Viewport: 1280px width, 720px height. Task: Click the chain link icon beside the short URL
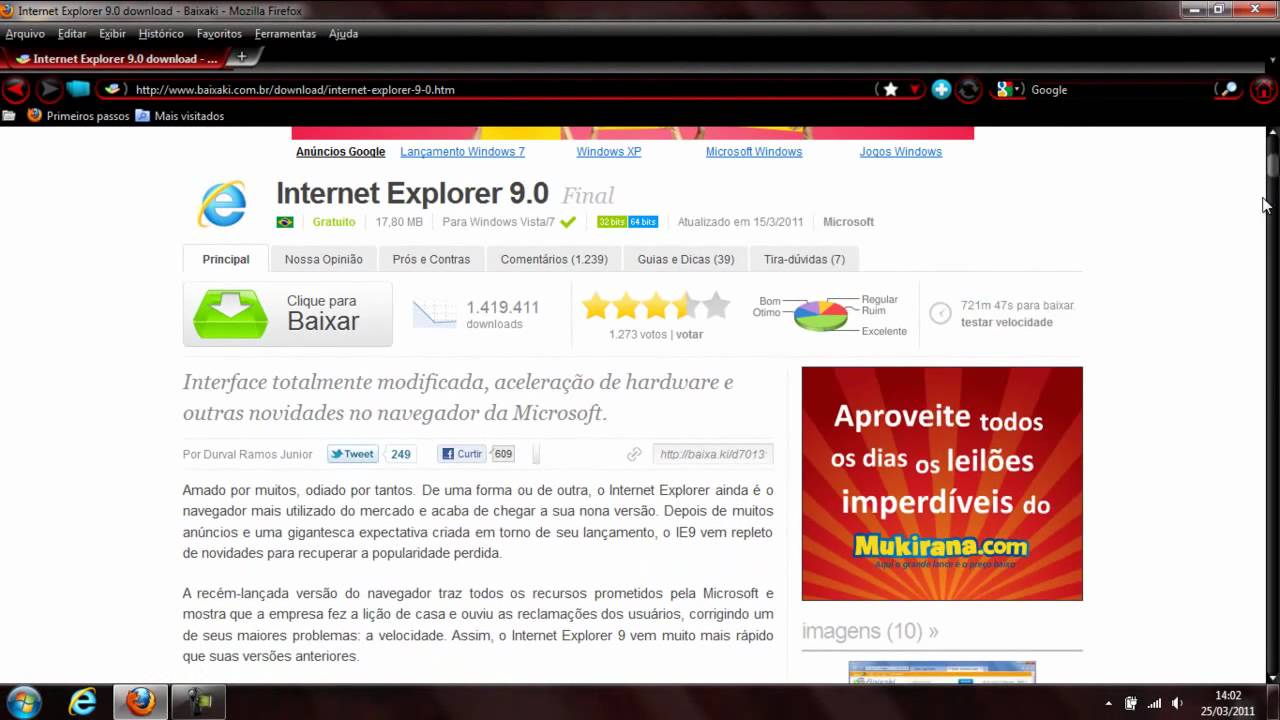click(634, 454)
